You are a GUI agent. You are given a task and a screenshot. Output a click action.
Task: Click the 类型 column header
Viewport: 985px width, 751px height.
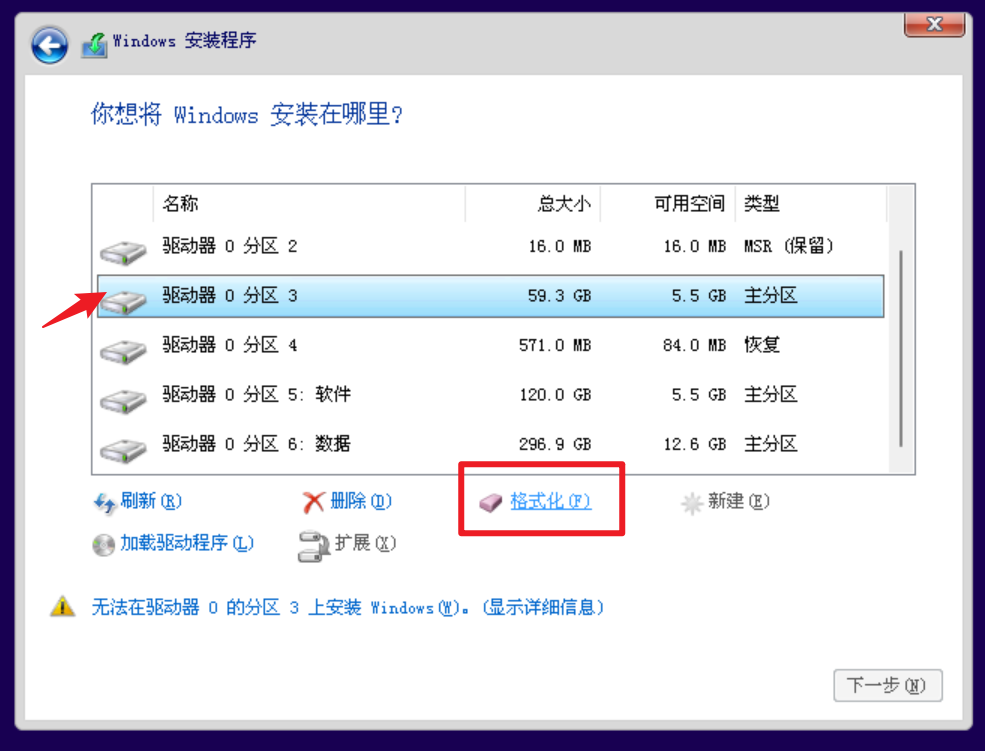coord(811,203)
